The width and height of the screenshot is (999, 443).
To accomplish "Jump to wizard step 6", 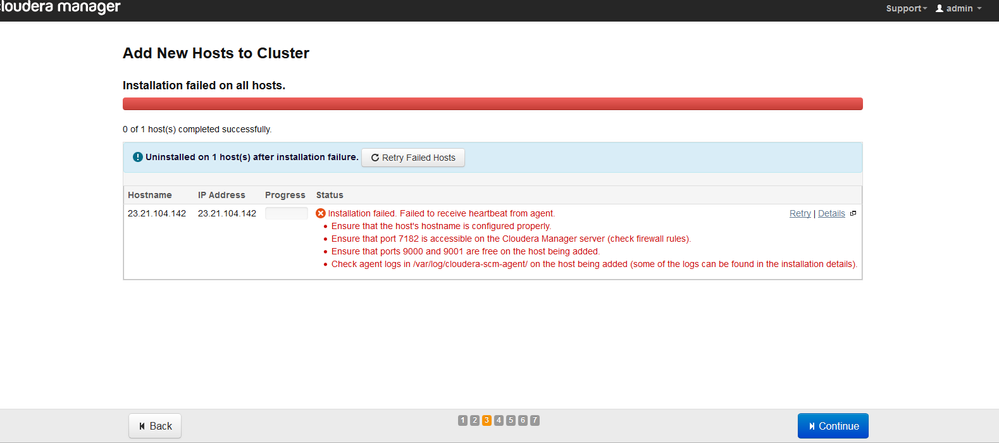I will coord(522,420).
